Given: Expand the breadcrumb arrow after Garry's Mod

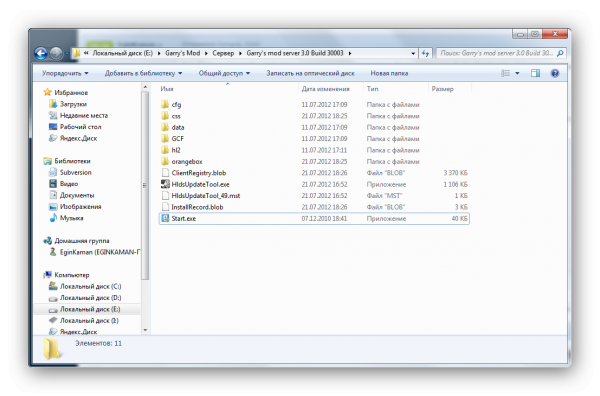Looking at the screenshot, I should pos(206,53).
